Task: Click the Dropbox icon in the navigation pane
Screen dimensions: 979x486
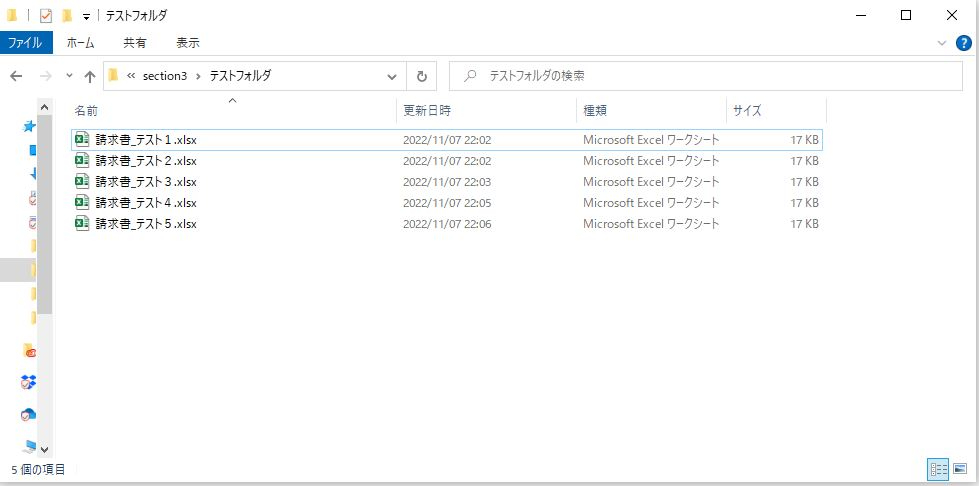Action: [x=29, y=382]
